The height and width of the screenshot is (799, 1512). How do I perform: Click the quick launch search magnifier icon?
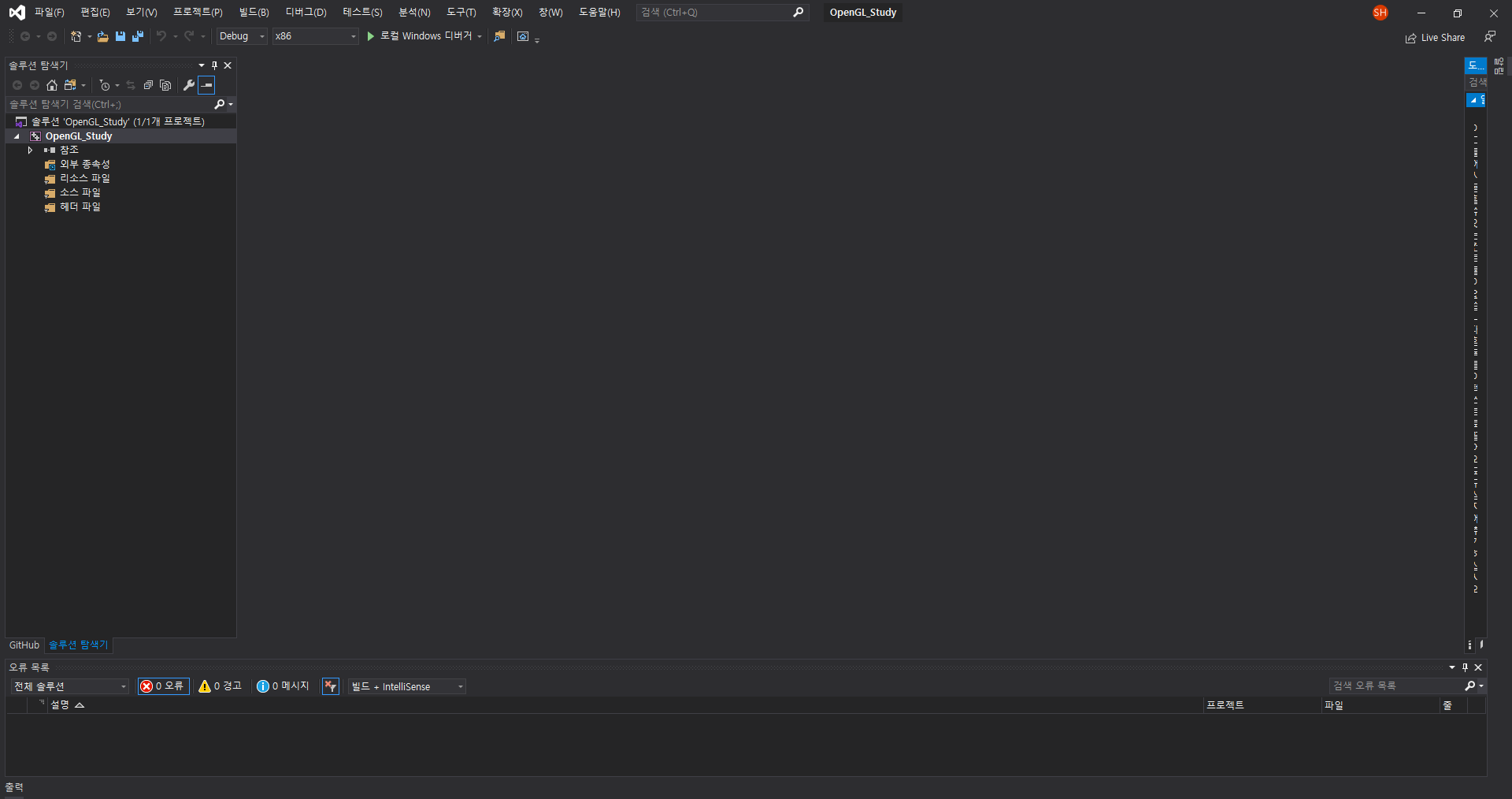pyautogui.click(x=798, y=13)
